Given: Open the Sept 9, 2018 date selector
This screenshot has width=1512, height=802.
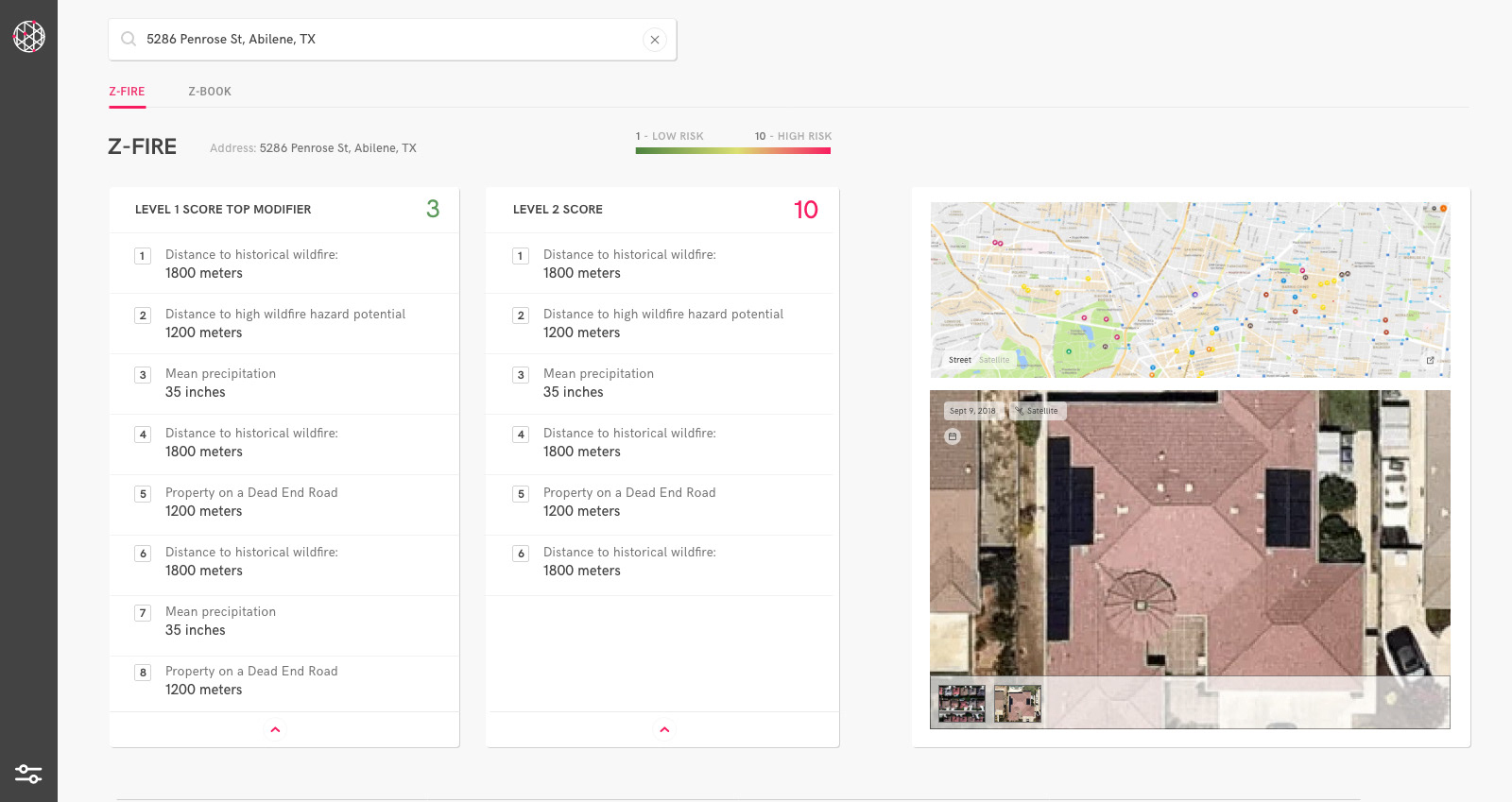Looking at the screenshot, I should 972,411.
